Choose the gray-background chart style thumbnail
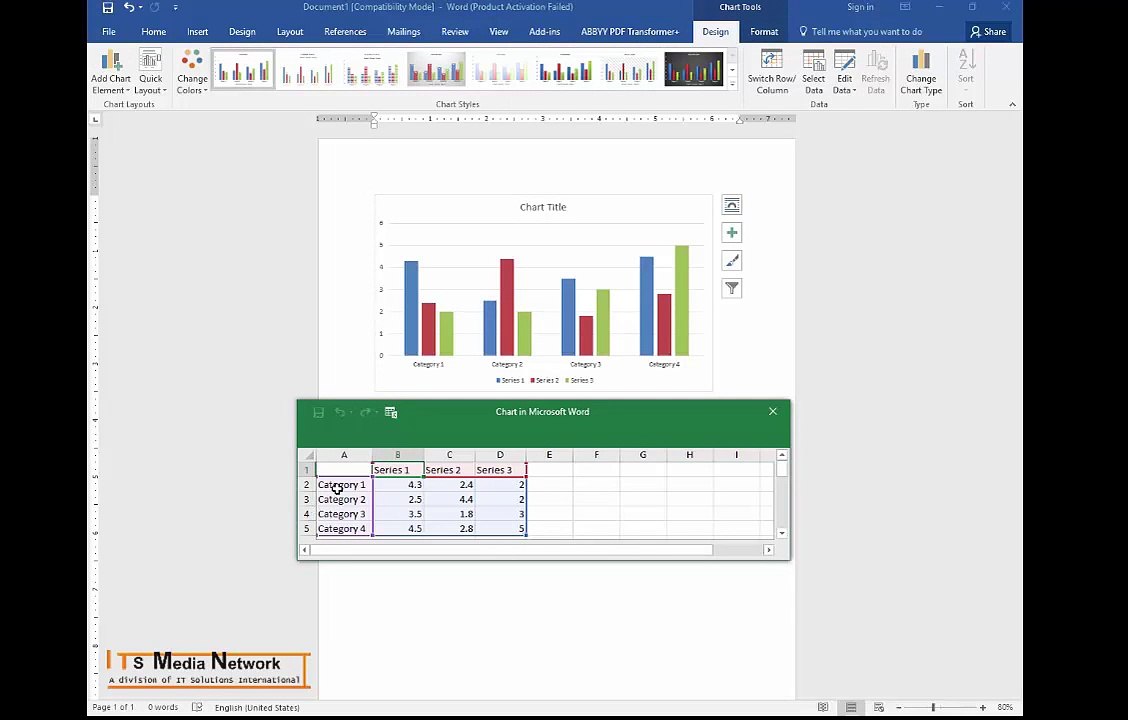1128x720 pixels. coord(436,69)
